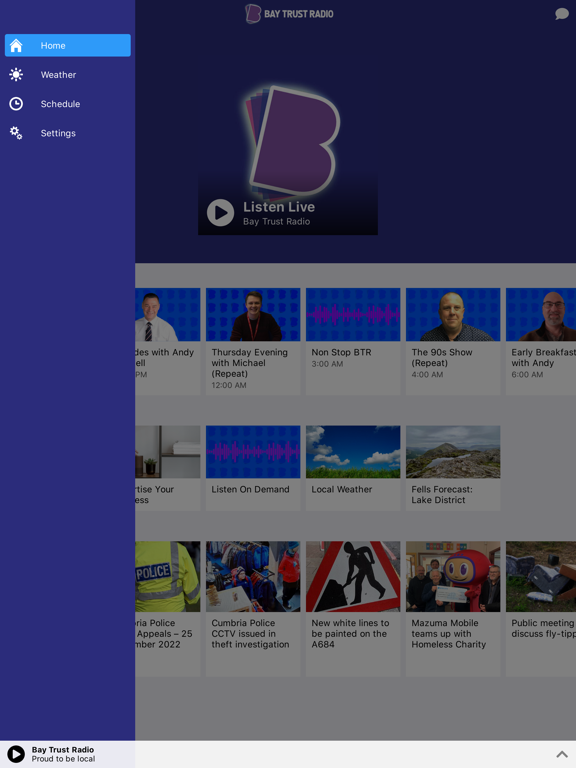Open the Non Stop BTR waveform thumbnail

point(353,314)
